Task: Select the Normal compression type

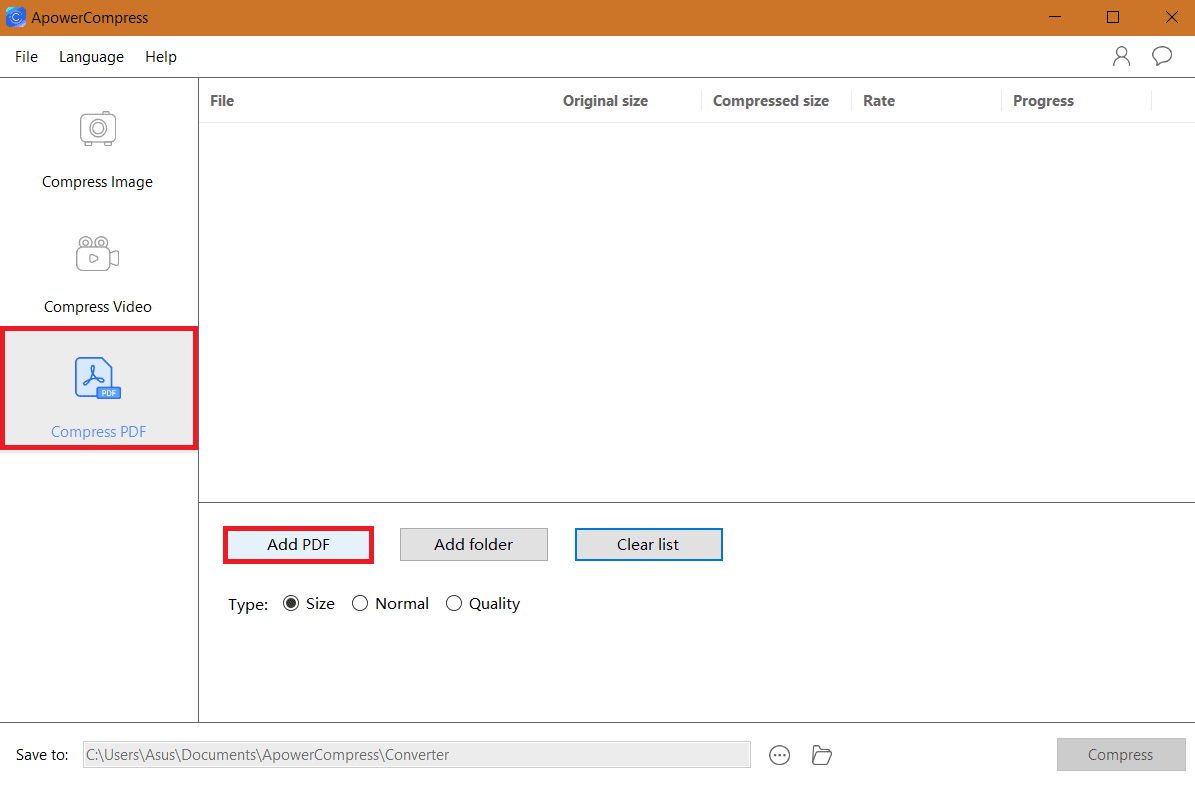Action: [360, 603]
